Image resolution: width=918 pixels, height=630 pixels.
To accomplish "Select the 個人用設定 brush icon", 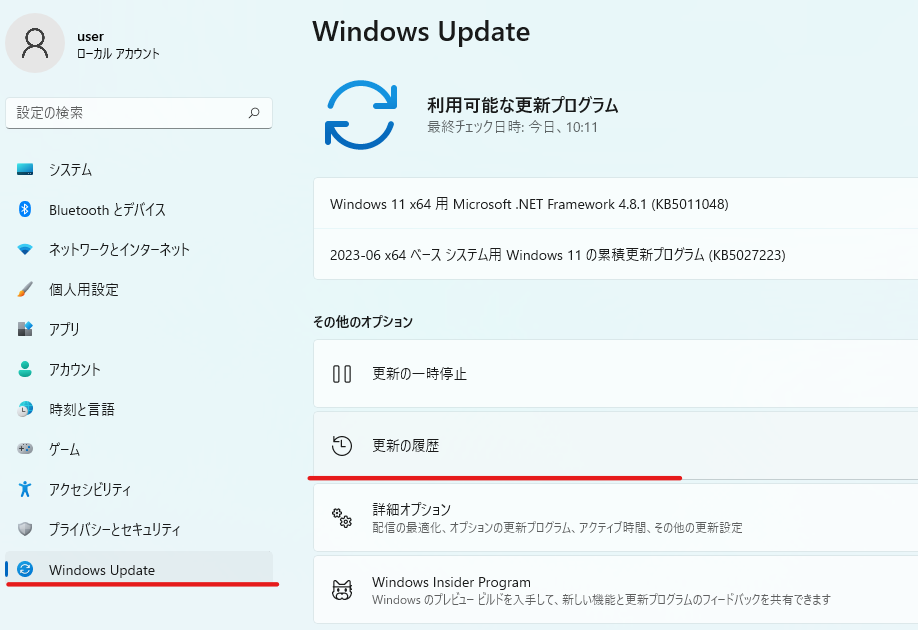I will point(27,290).
